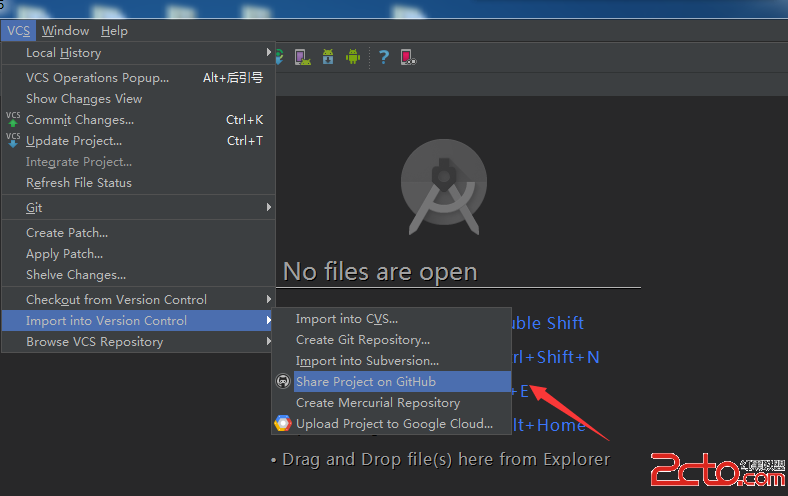The height and width of the screenshot is (496, 788).
Task: Launch Android Device Monitor from the toolbar
Action: click(x=353, y=57)
